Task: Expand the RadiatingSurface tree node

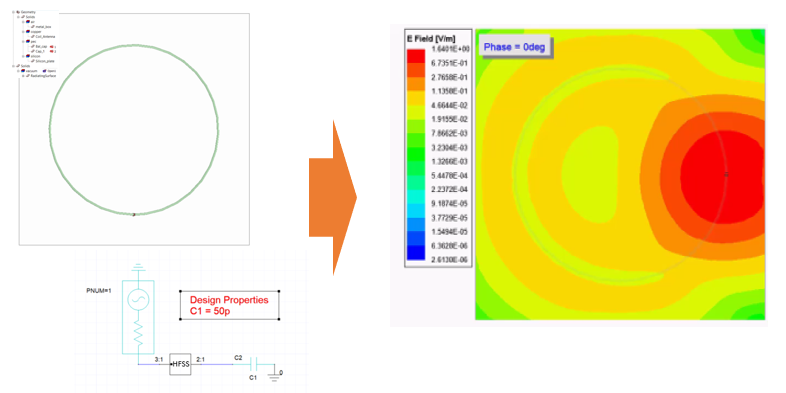Action: pos(23,76)
